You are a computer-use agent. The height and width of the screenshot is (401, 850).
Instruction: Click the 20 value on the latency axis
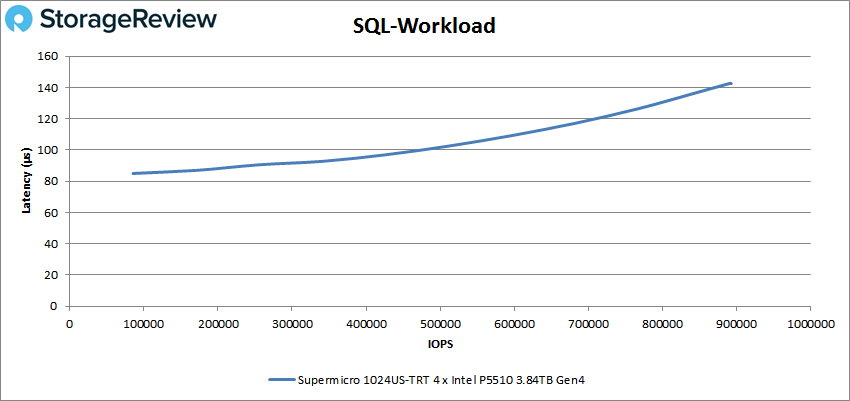coord(52,275)
